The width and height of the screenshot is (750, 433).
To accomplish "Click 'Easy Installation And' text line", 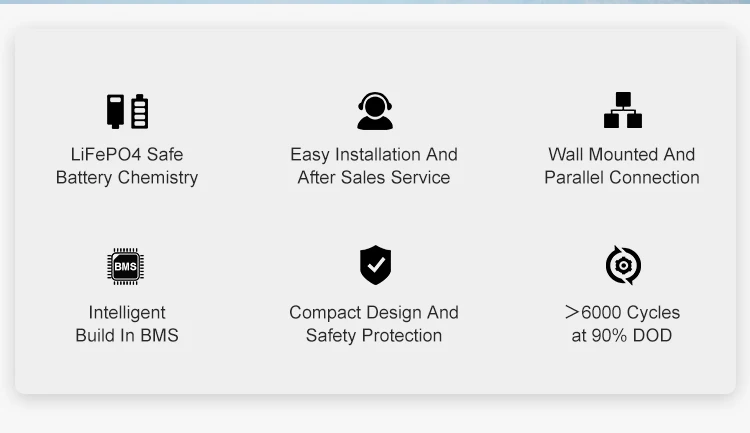I will pyautogui.click(x=374, y=155).
